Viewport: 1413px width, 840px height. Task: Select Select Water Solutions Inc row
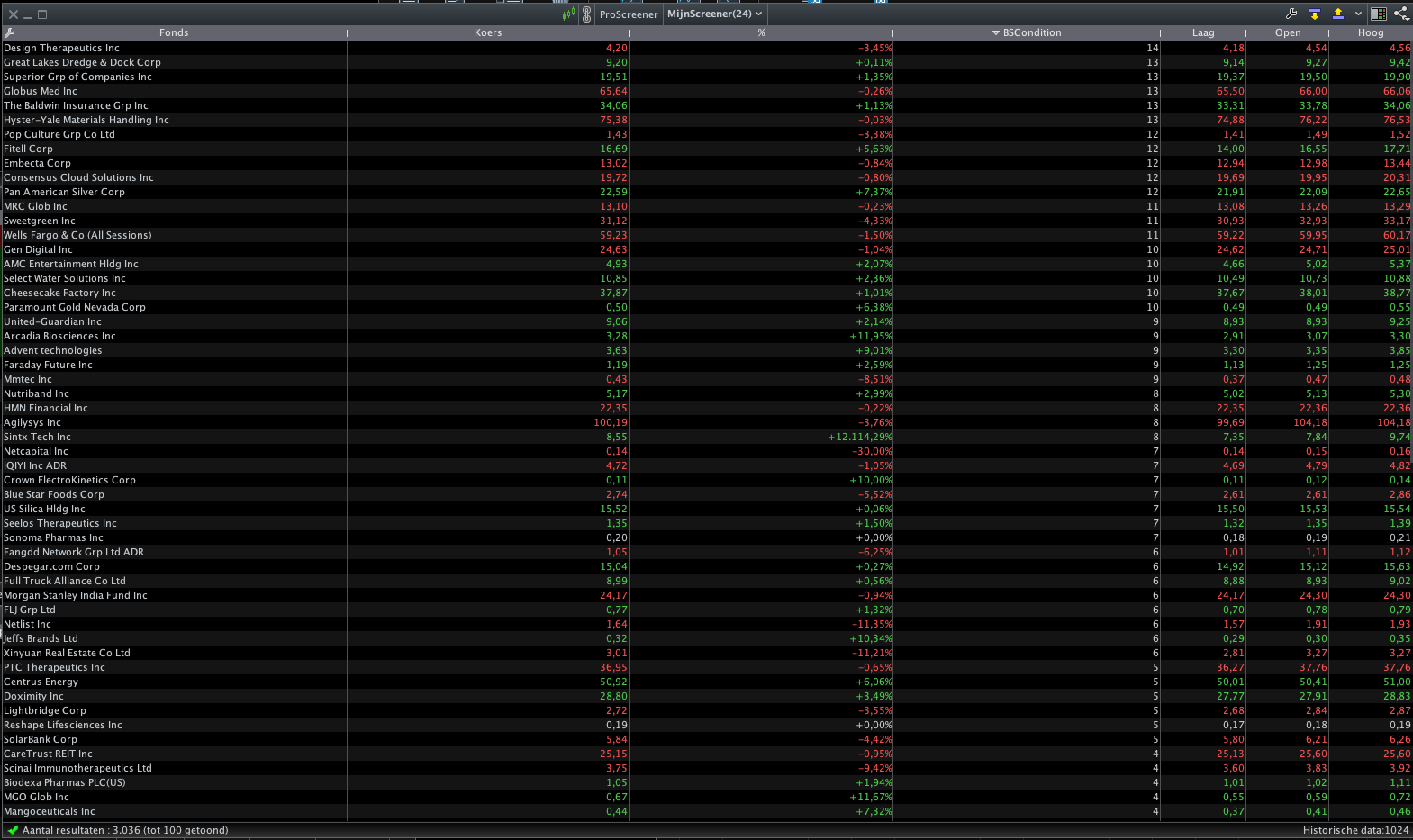(706, 278)
